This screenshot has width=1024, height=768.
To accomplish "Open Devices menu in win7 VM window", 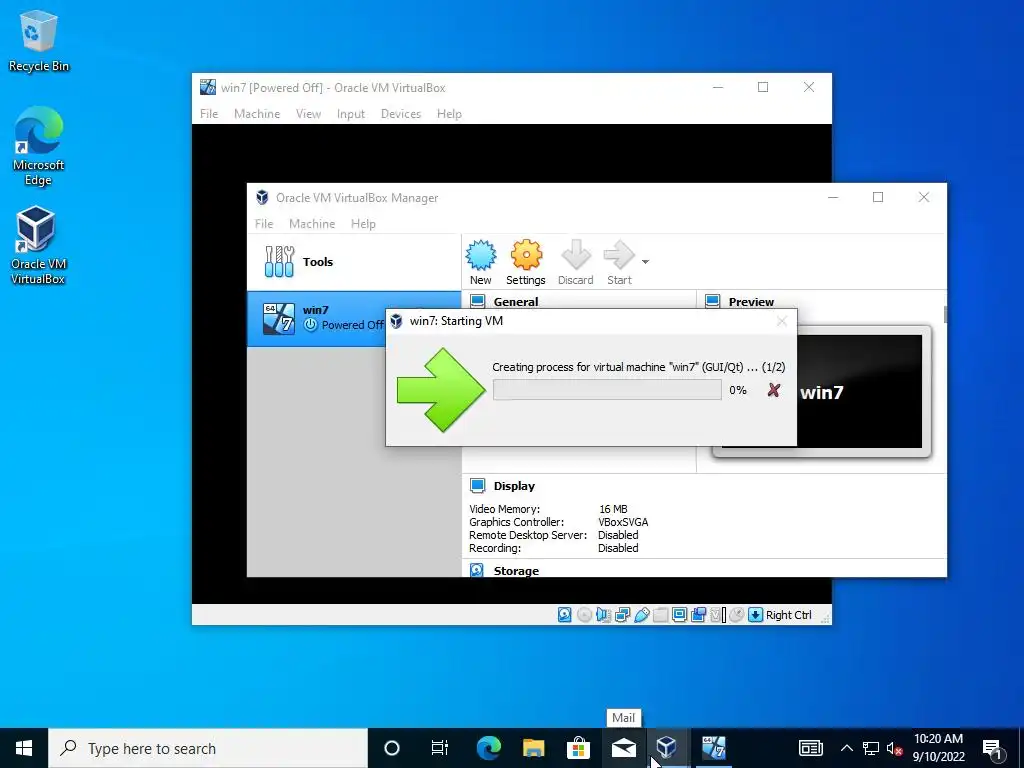I will pyautogui.click(x=401, y=114).
